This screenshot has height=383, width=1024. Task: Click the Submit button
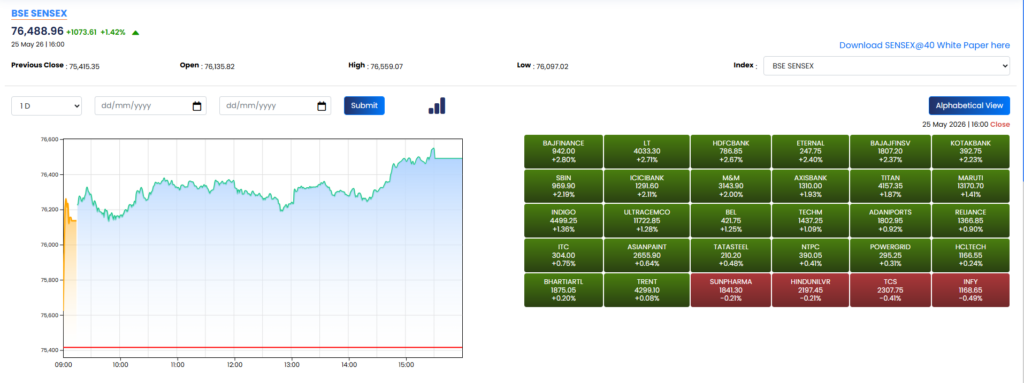(364, 106)
